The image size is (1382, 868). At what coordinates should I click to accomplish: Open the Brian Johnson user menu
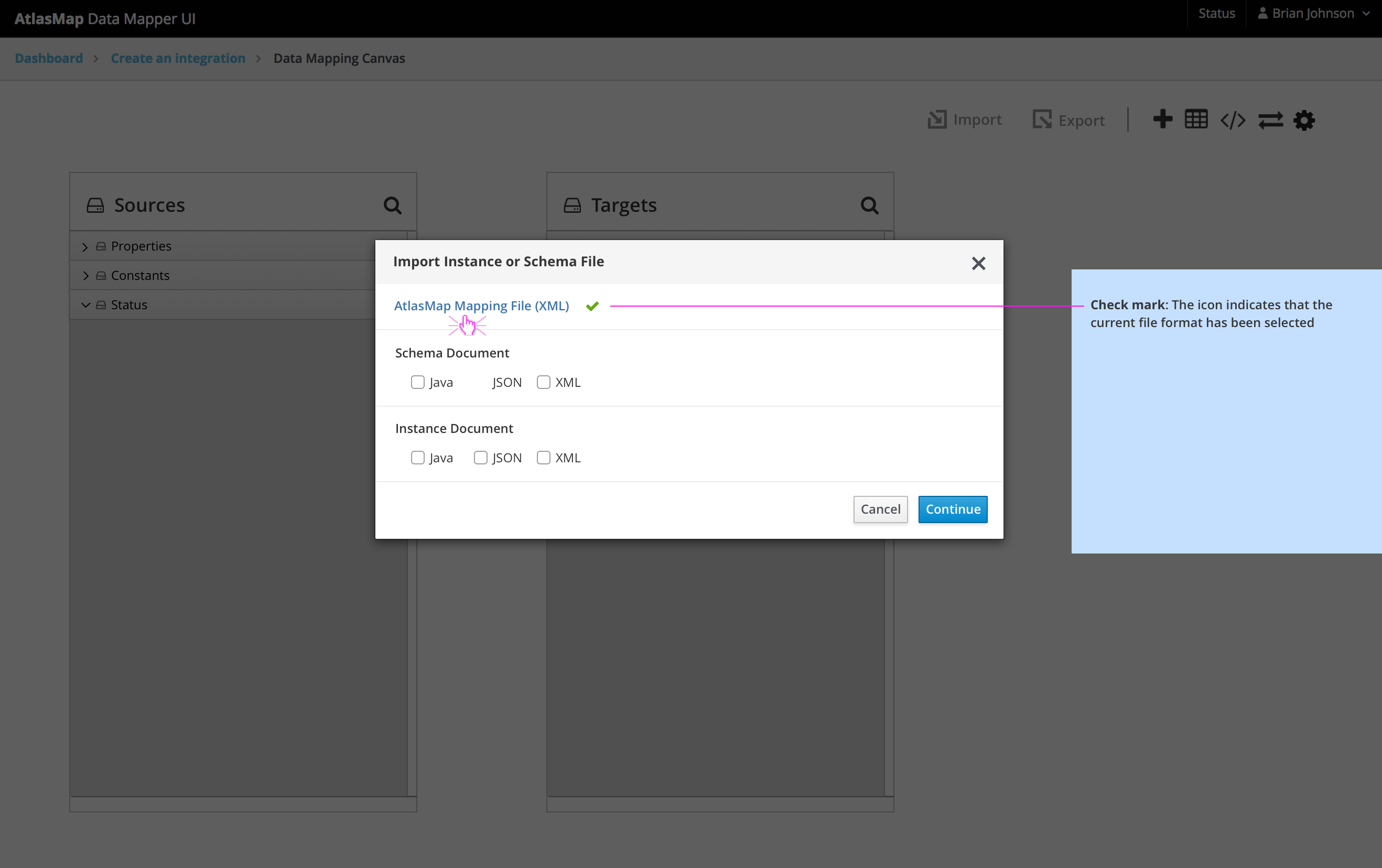pos(1314,13)
